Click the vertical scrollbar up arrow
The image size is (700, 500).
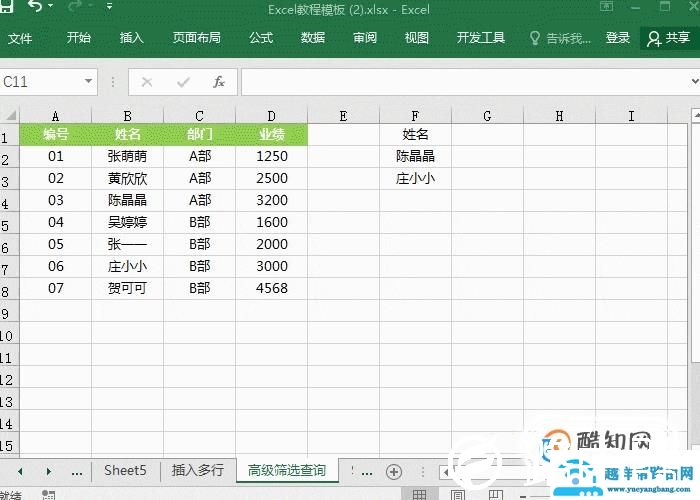(x=696, y=115)
